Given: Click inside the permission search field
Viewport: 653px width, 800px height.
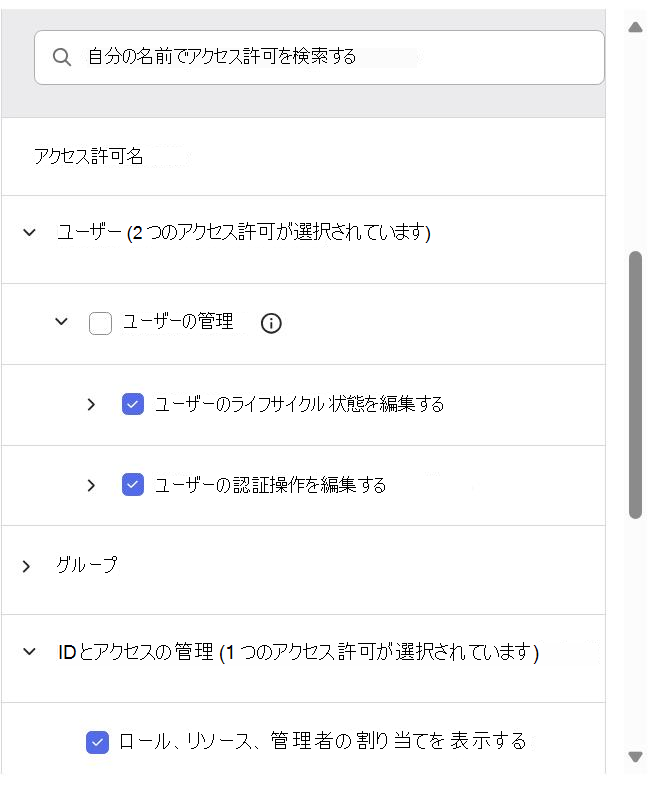Looking at the screenshot, I should 300,57.
